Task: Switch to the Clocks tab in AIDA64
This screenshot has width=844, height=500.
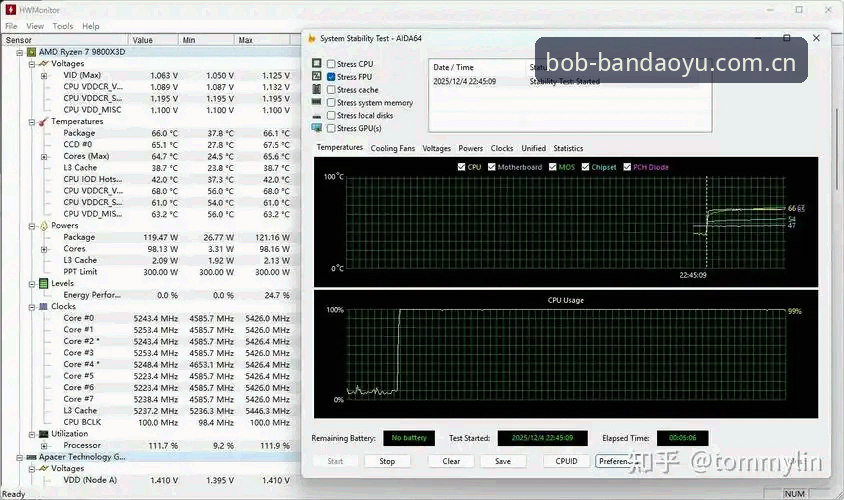Action: (x=502, y=148)
